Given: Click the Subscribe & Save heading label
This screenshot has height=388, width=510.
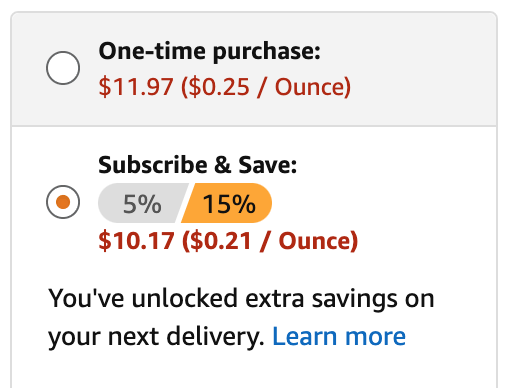Looking at the screenshot, I should (197, 165).
